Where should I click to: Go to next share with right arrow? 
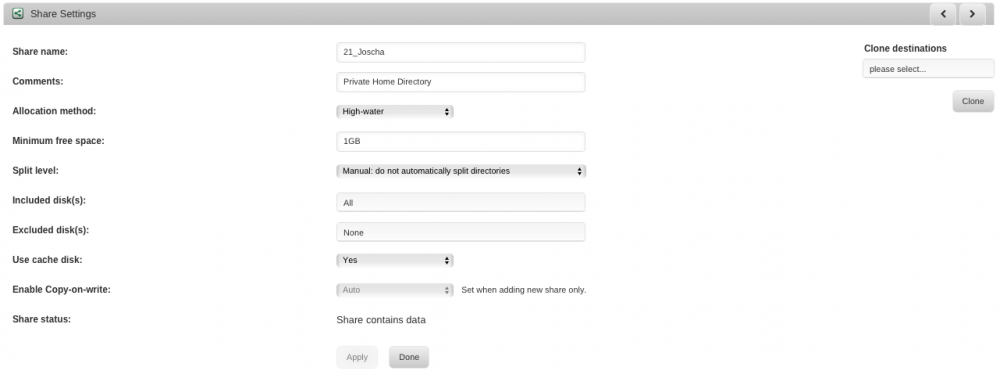click(x=972, y=13)
